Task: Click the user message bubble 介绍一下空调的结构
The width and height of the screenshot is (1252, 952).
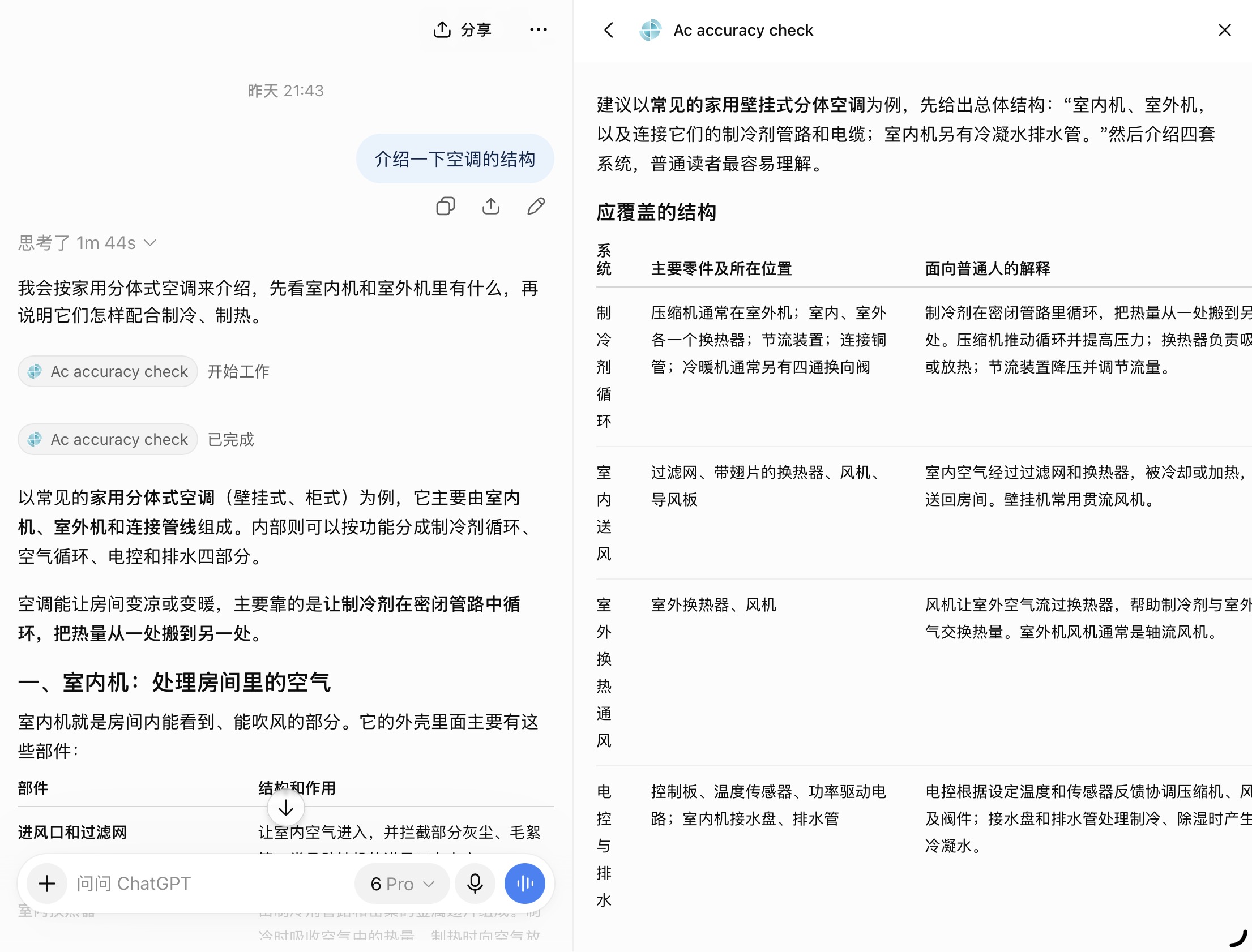Action: [455, 159]
